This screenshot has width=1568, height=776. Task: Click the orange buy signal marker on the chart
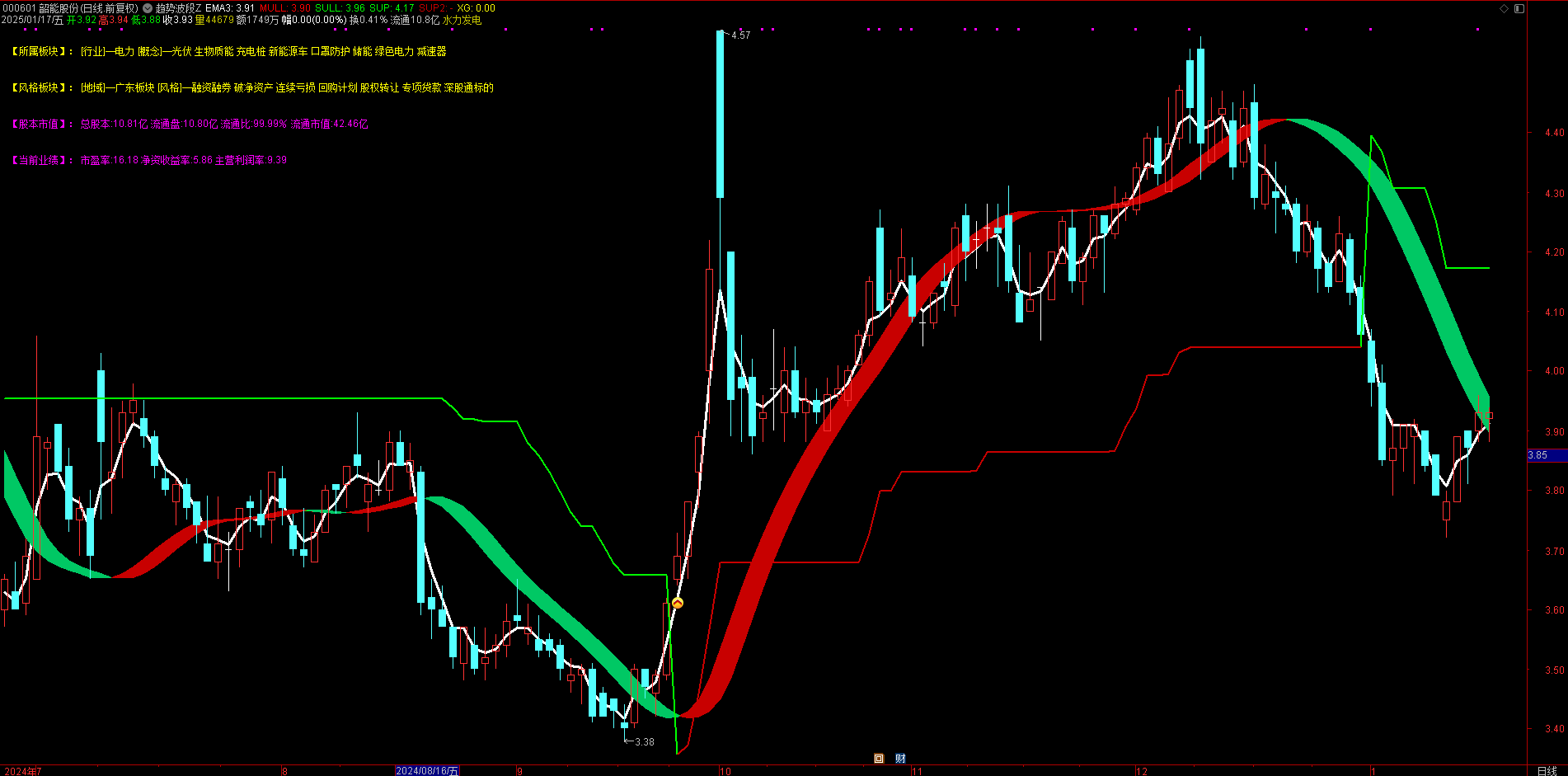[677, 604]
